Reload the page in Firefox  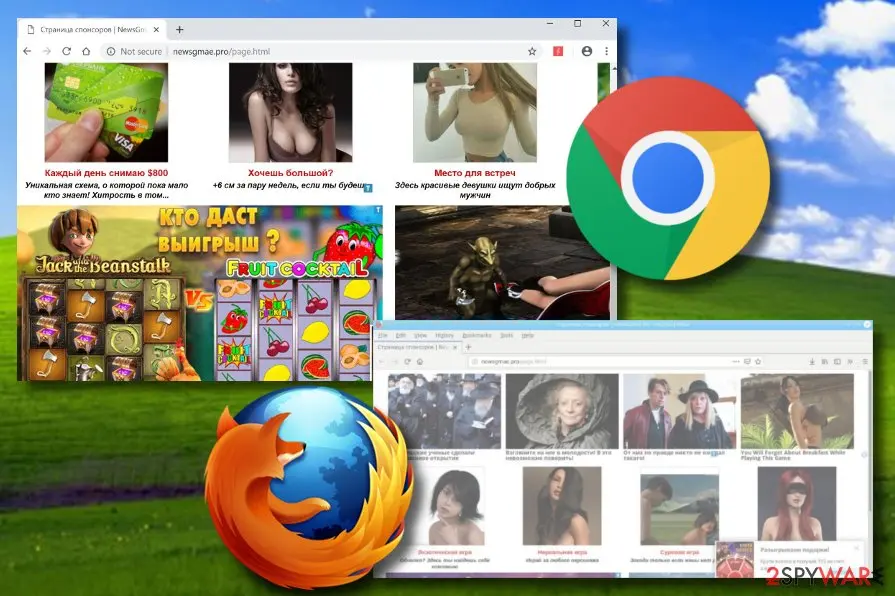pos(408,361)
